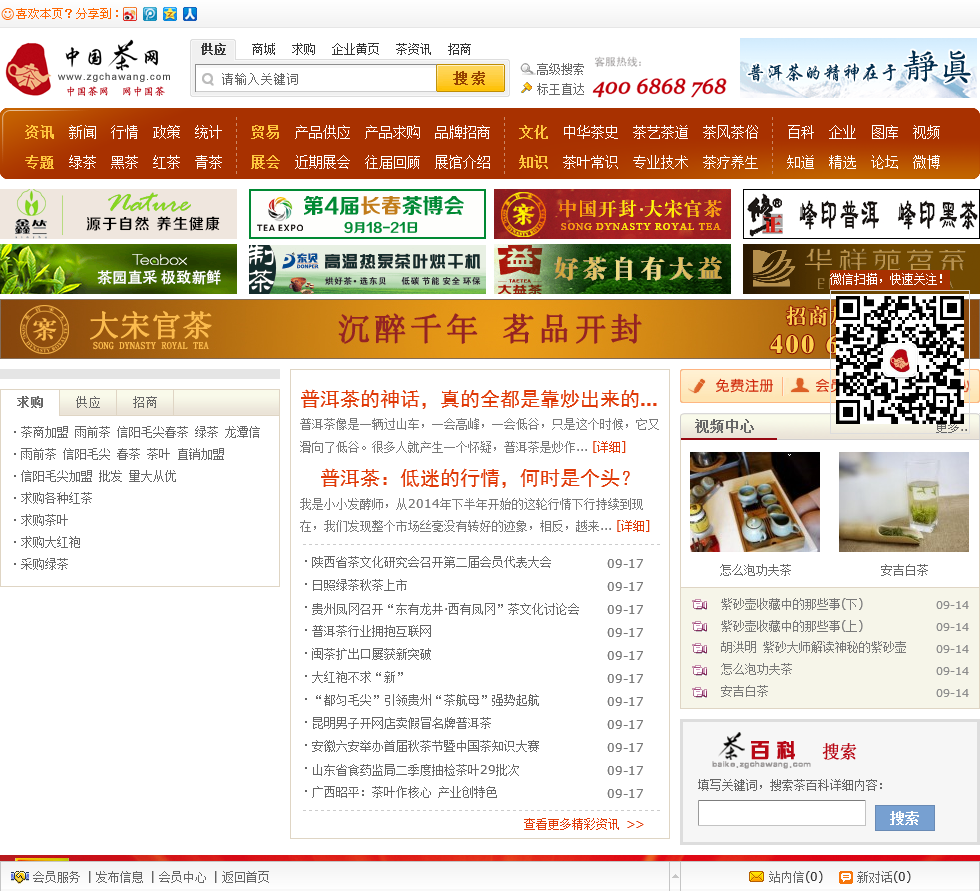Open 黑茶 navigation link

(124, 162)
